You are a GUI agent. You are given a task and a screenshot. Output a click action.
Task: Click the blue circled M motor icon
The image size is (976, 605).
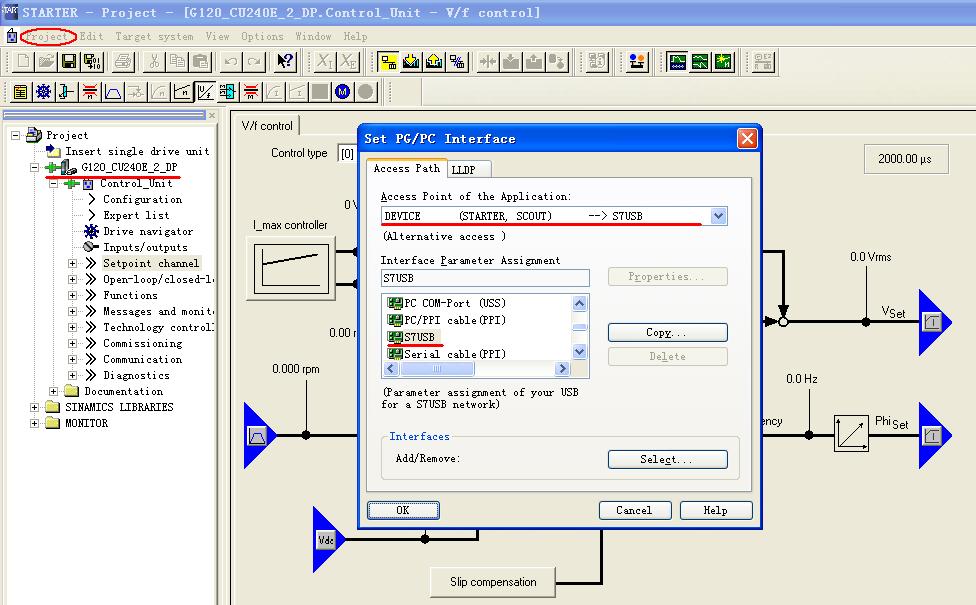point(342,92)
